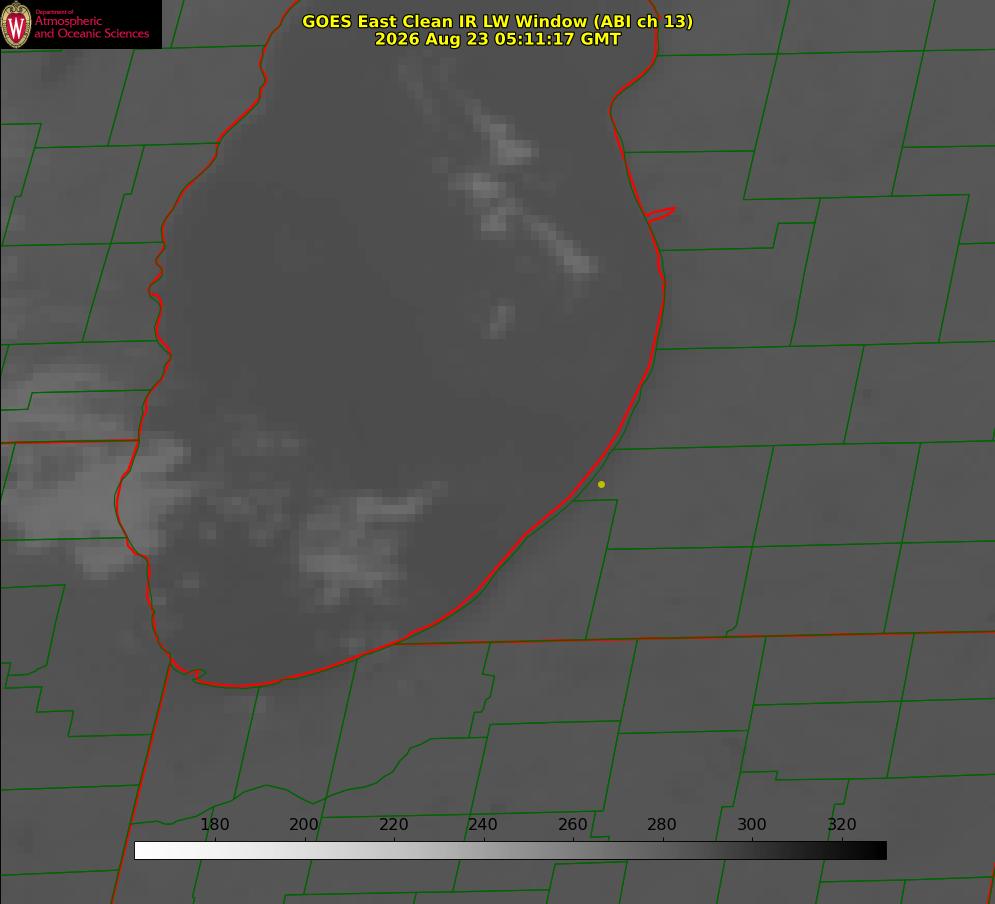Click the colorbar label '240'
995x904 pixels.
tap(483, 824)
